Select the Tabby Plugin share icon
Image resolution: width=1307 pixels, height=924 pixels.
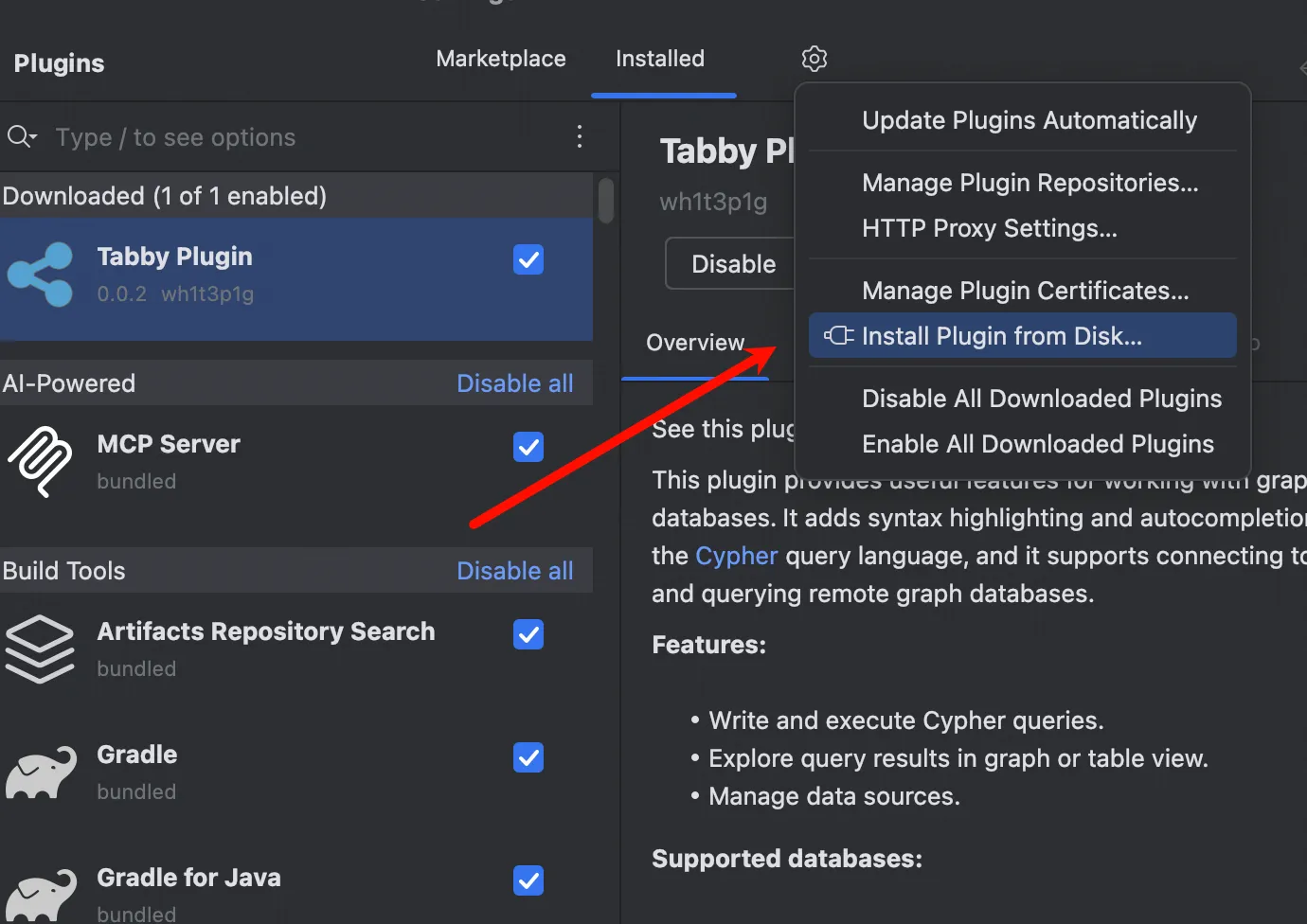[x=40, y=275]
